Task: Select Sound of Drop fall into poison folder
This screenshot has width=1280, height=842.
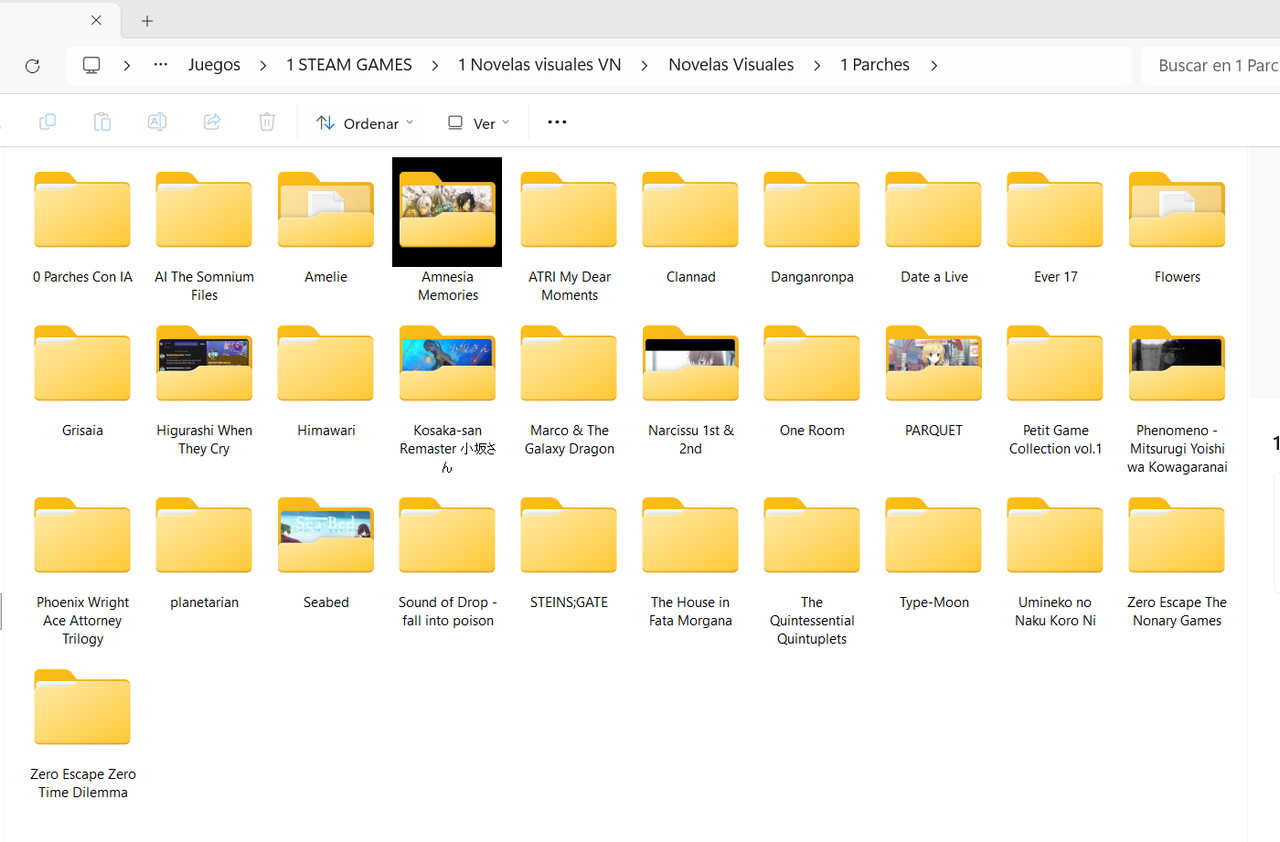Action: [x=447, y=536]
